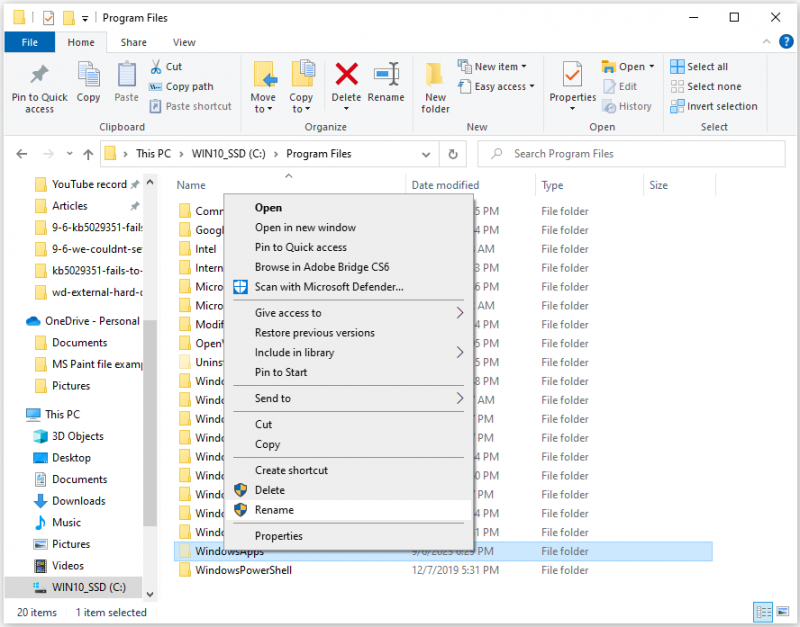Collapse the ribbon with the chevron
Viewport: 800px width, 627px height.
pyautogui.click(x=766, y=42)
